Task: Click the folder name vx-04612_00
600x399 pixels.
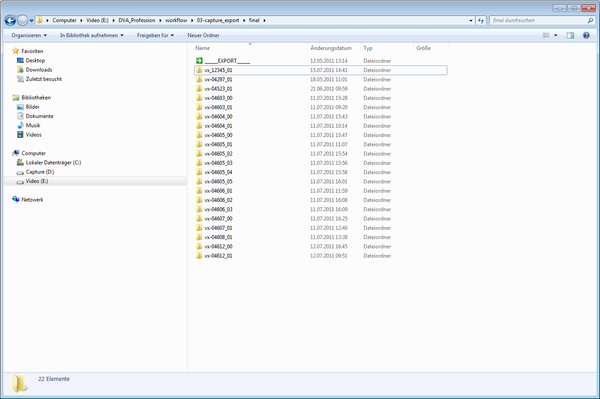Action: click(x=218, y=246)
